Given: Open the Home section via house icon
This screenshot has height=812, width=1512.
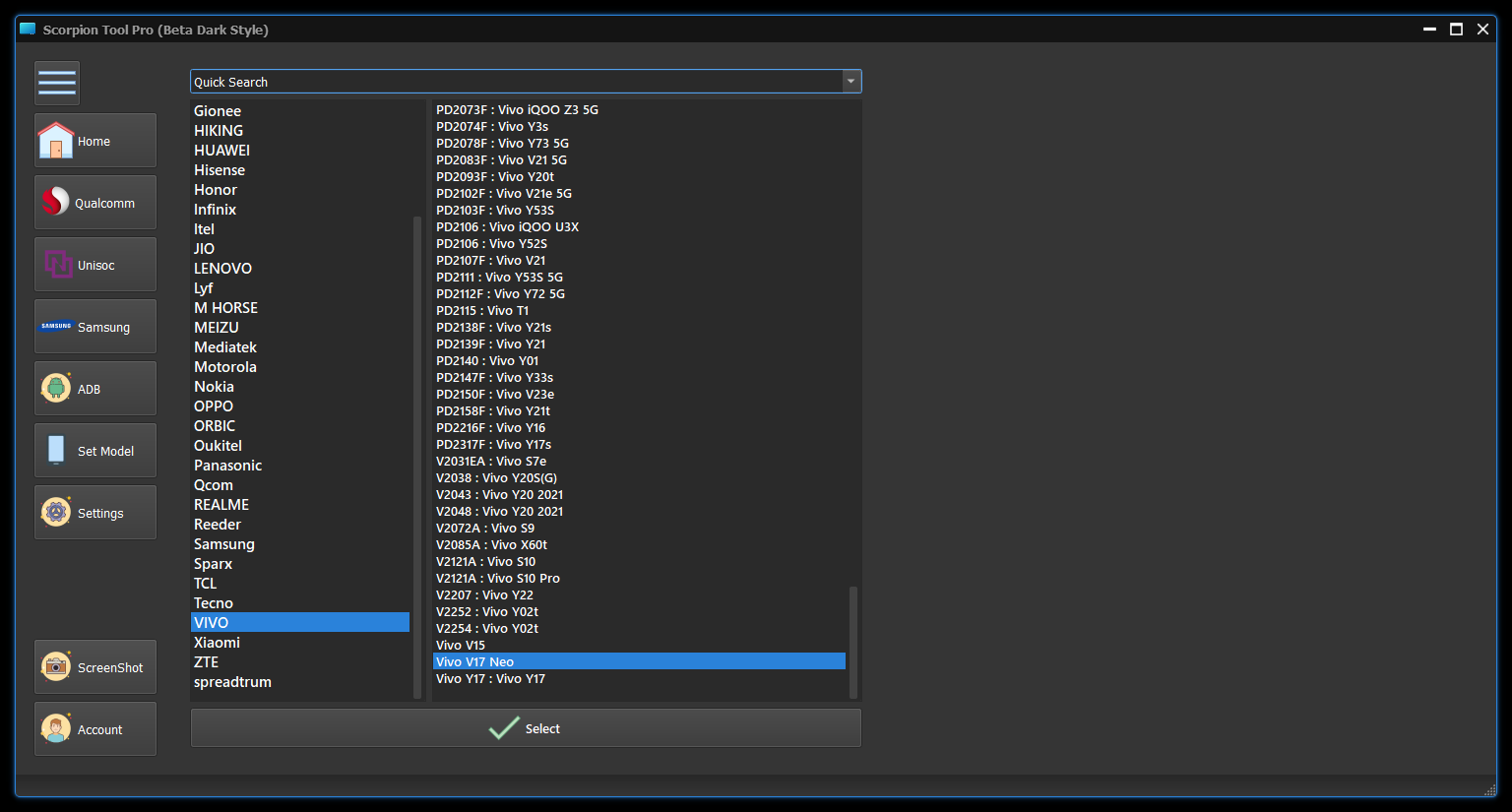Looking at the screenshot, I should click(56, 141).
